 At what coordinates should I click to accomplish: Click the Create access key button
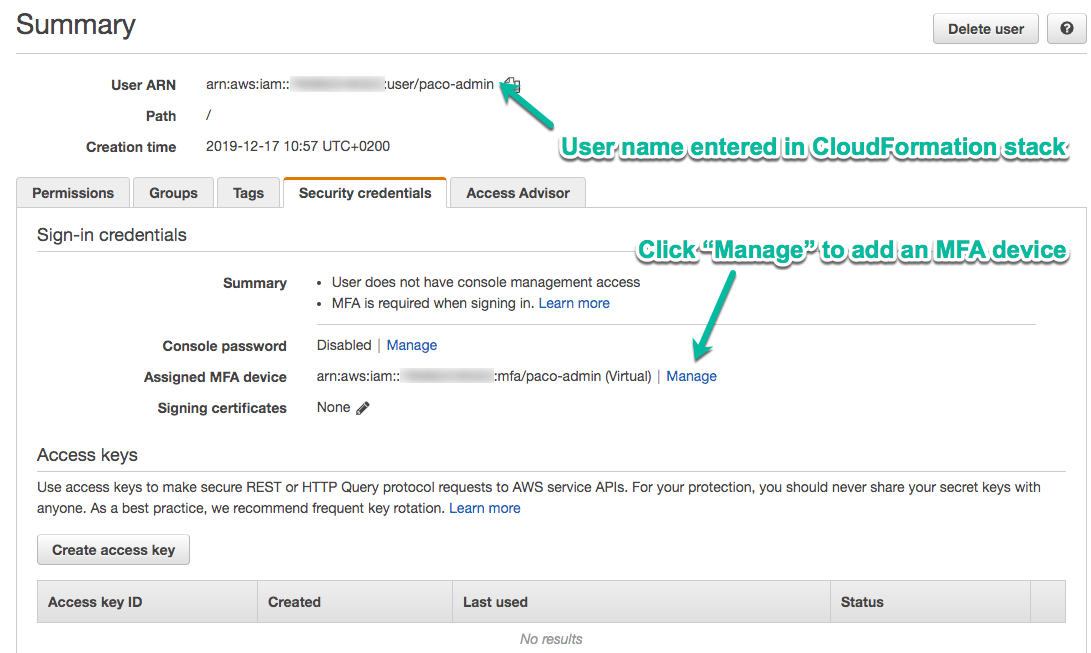pos(113,549)
